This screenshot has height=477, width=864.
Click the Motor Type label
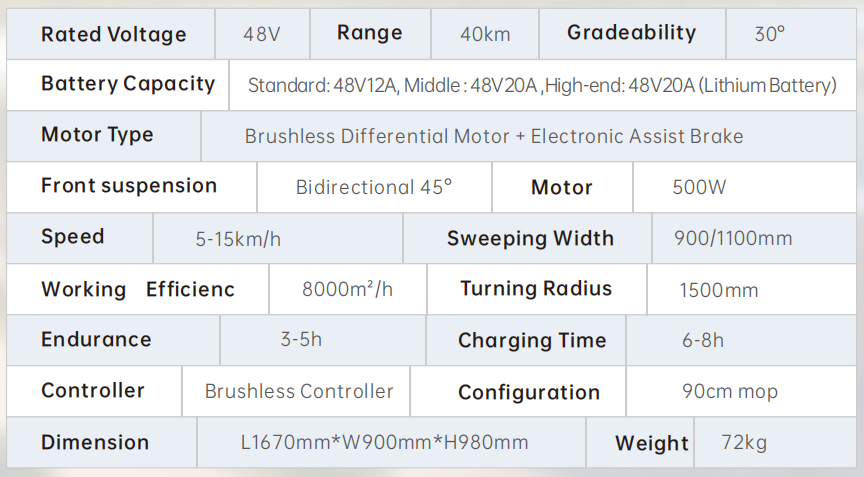[97, 135]
